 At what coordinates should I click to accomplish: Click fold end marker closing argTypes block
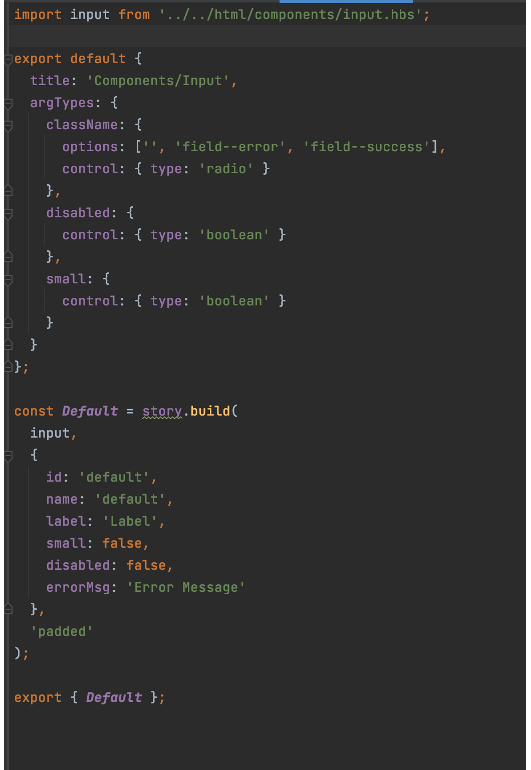coord(8,345)
